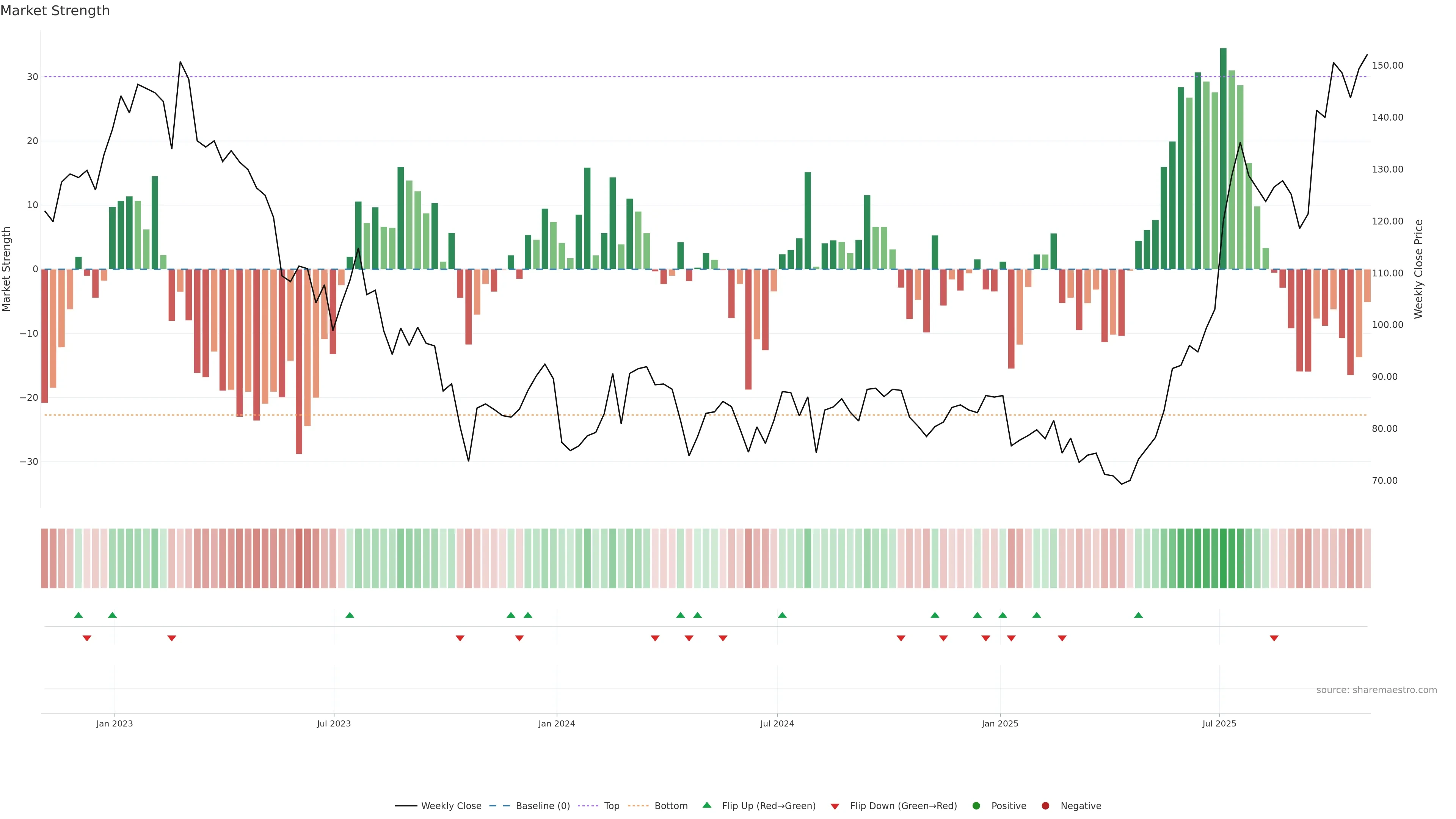Click the rightmost red flip-down triangle marker

(x=1274, y=638)
